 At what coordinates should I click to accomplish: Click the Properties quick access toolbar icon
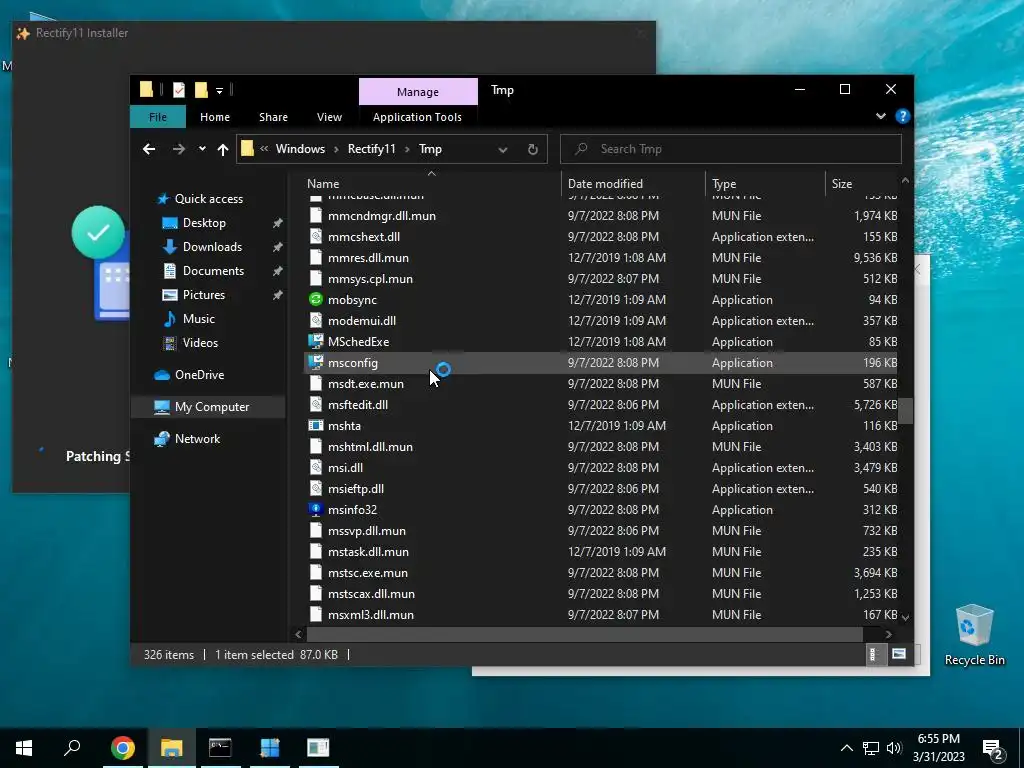[178, 89]
